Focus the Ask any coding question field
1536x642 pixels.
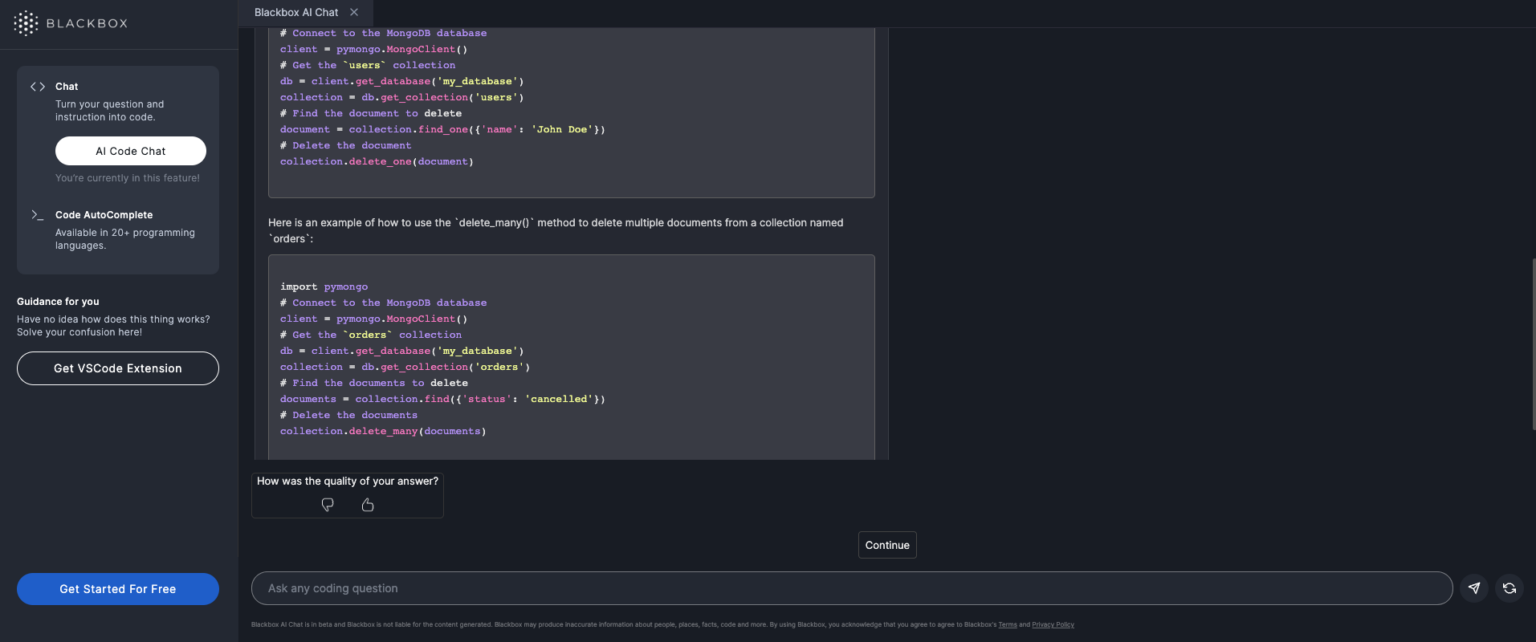[x=850, y=588]
